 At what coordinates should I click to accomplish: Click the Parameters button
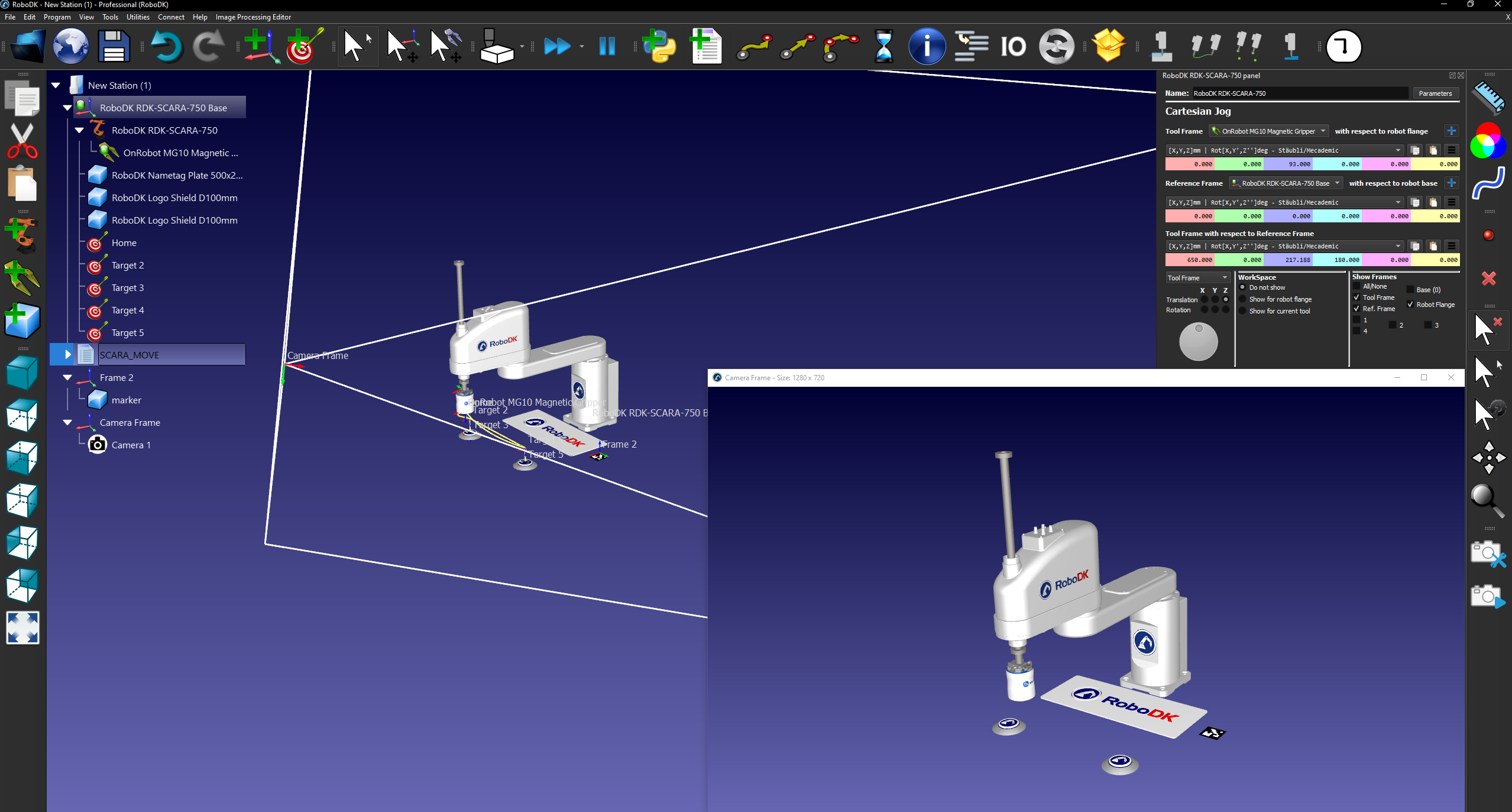[x=1435, y=93]
